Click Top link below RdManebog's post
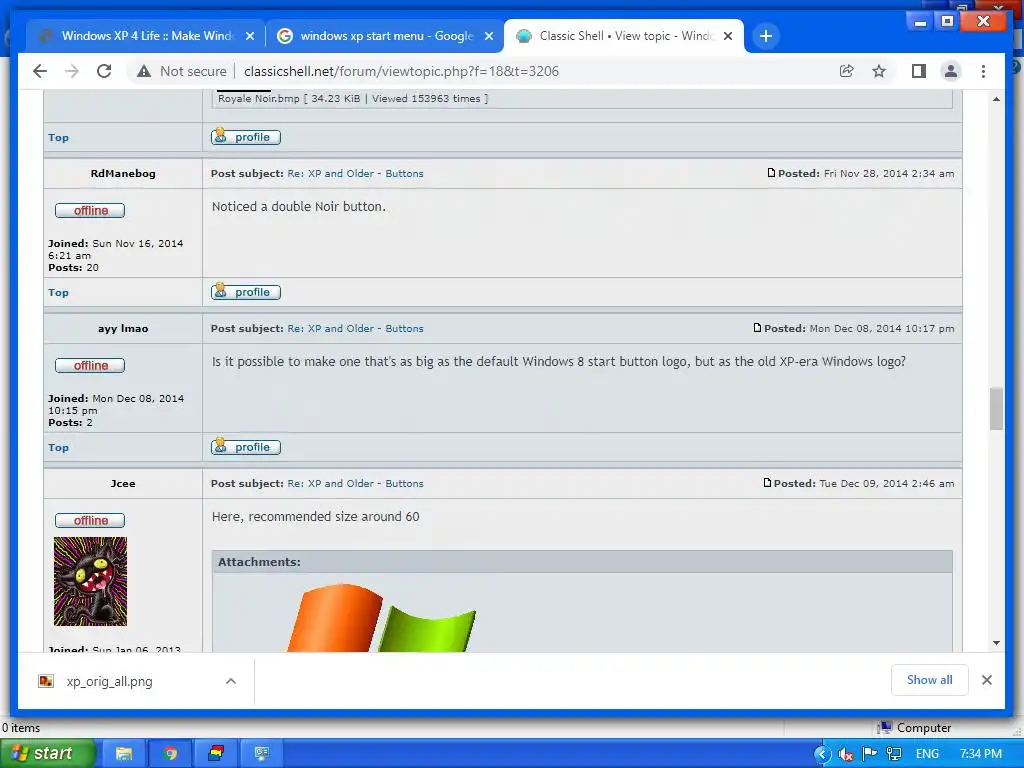 [58, 293]
